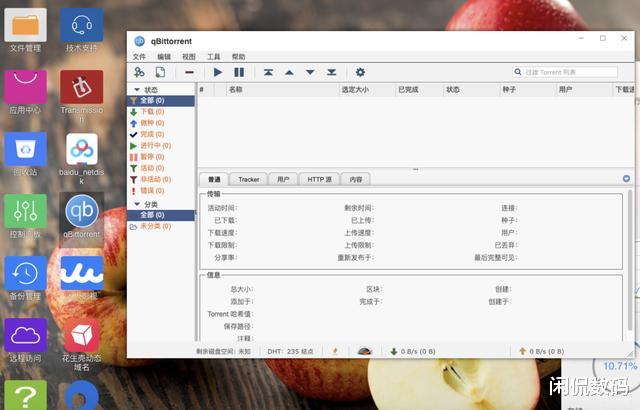Open 应用中心 desktop icon

pyautogui.click(x=25, y=93)
